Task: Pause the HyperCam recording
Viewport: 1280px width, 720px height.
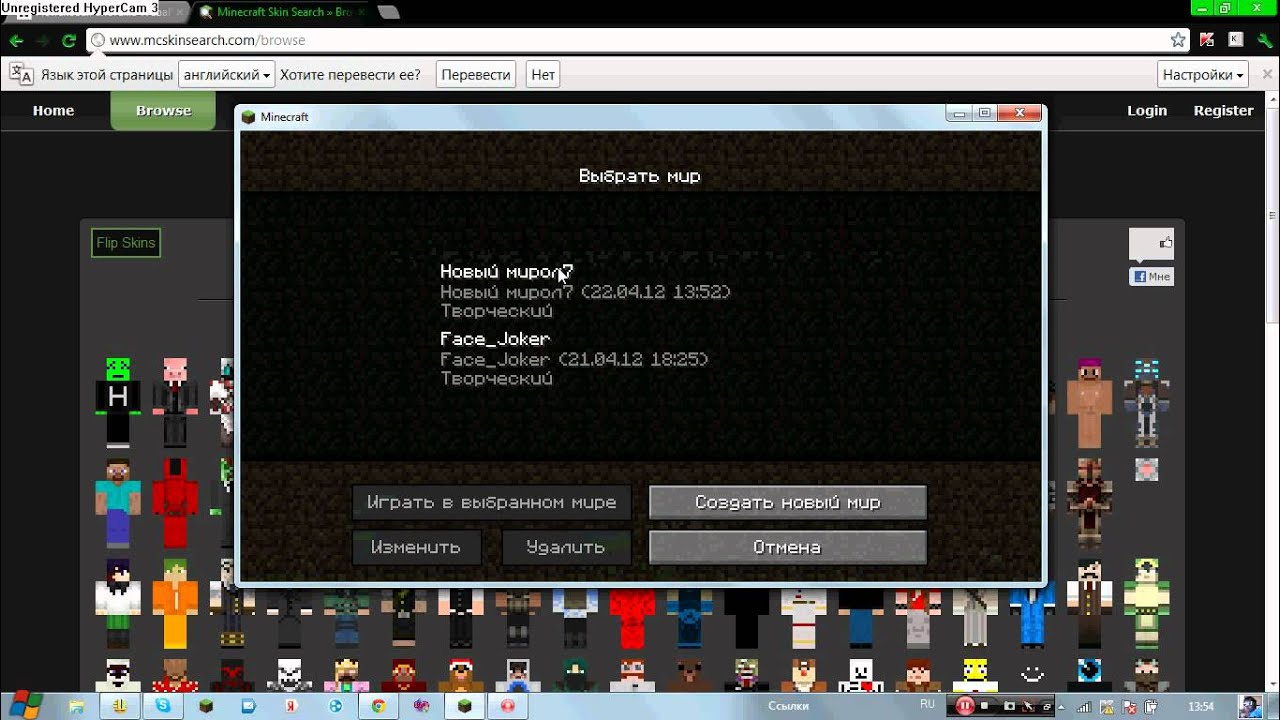Action: coord(965,706)
